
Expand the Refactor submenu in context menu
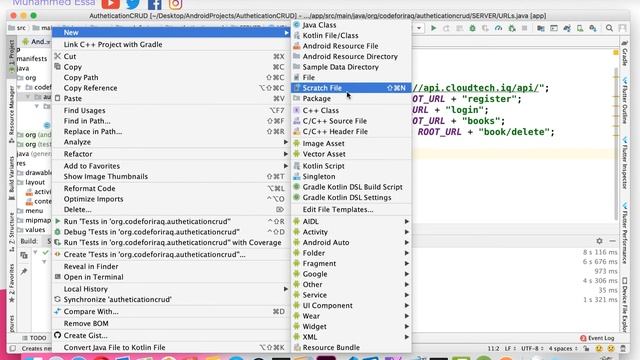pyautogui.click(x=171, y=154)
